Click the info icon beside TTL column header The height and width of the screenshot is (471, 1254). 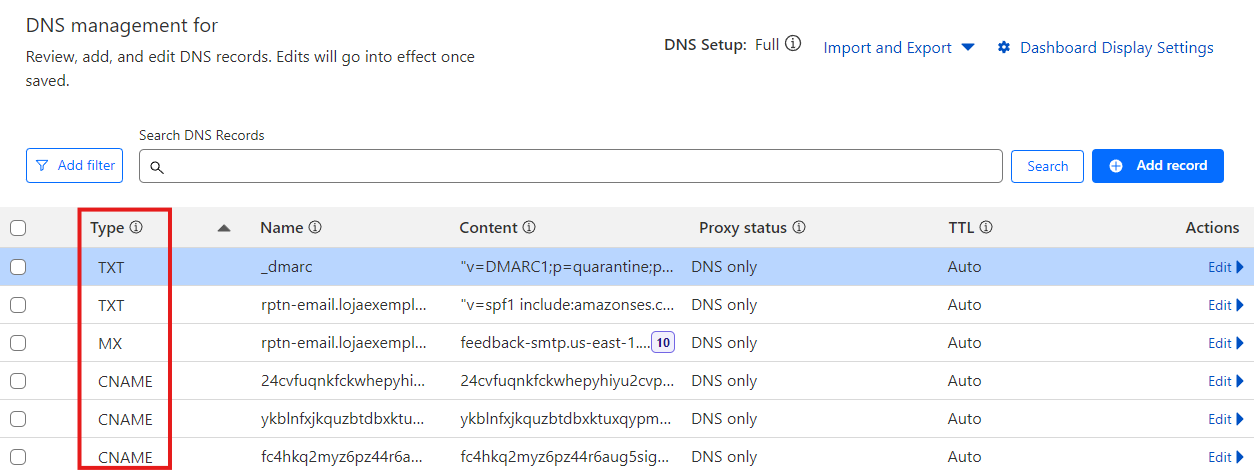tap(986, 228)
